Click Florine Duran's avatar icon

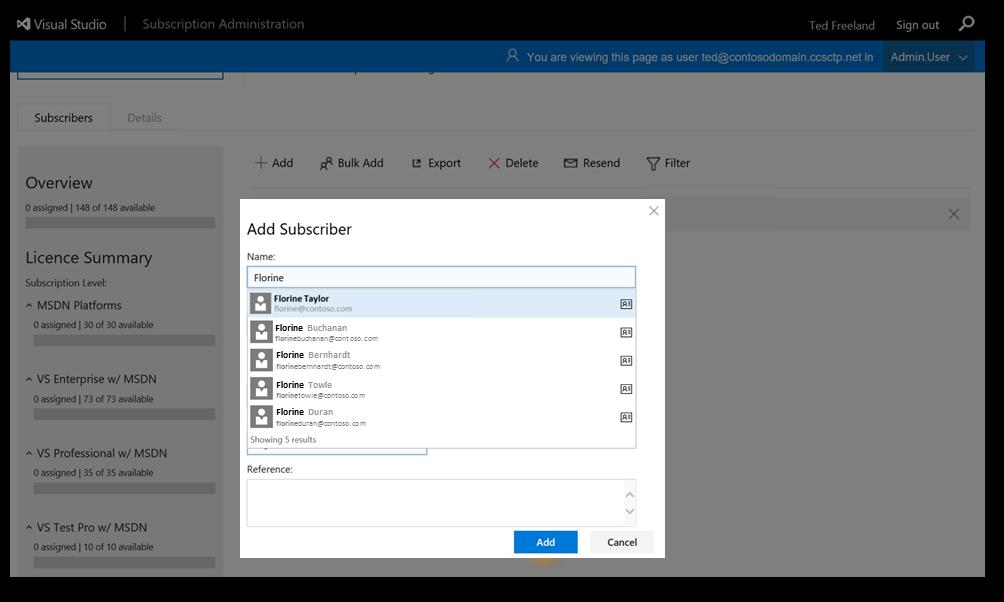[261, 416]
